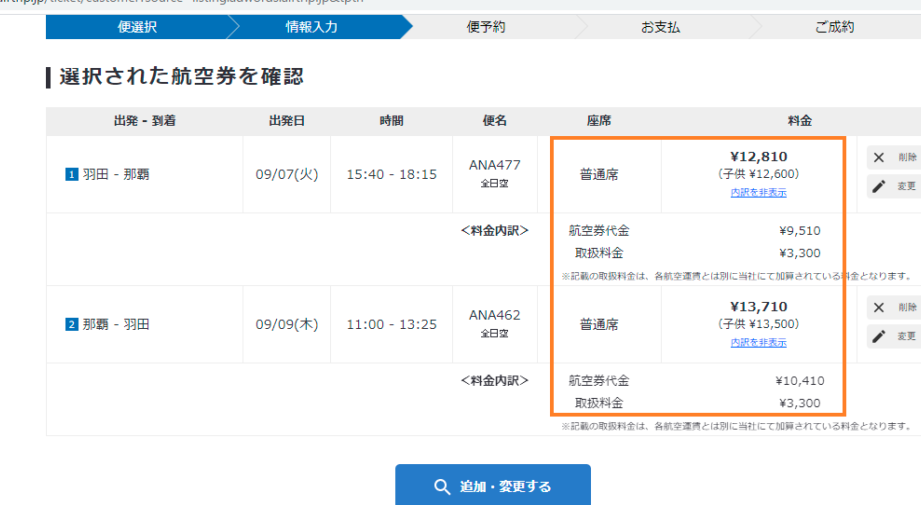The image size is (921, 505).
Task: Click the magnifier icon on 追加・変更する button
Action: [x=442, y=487]
